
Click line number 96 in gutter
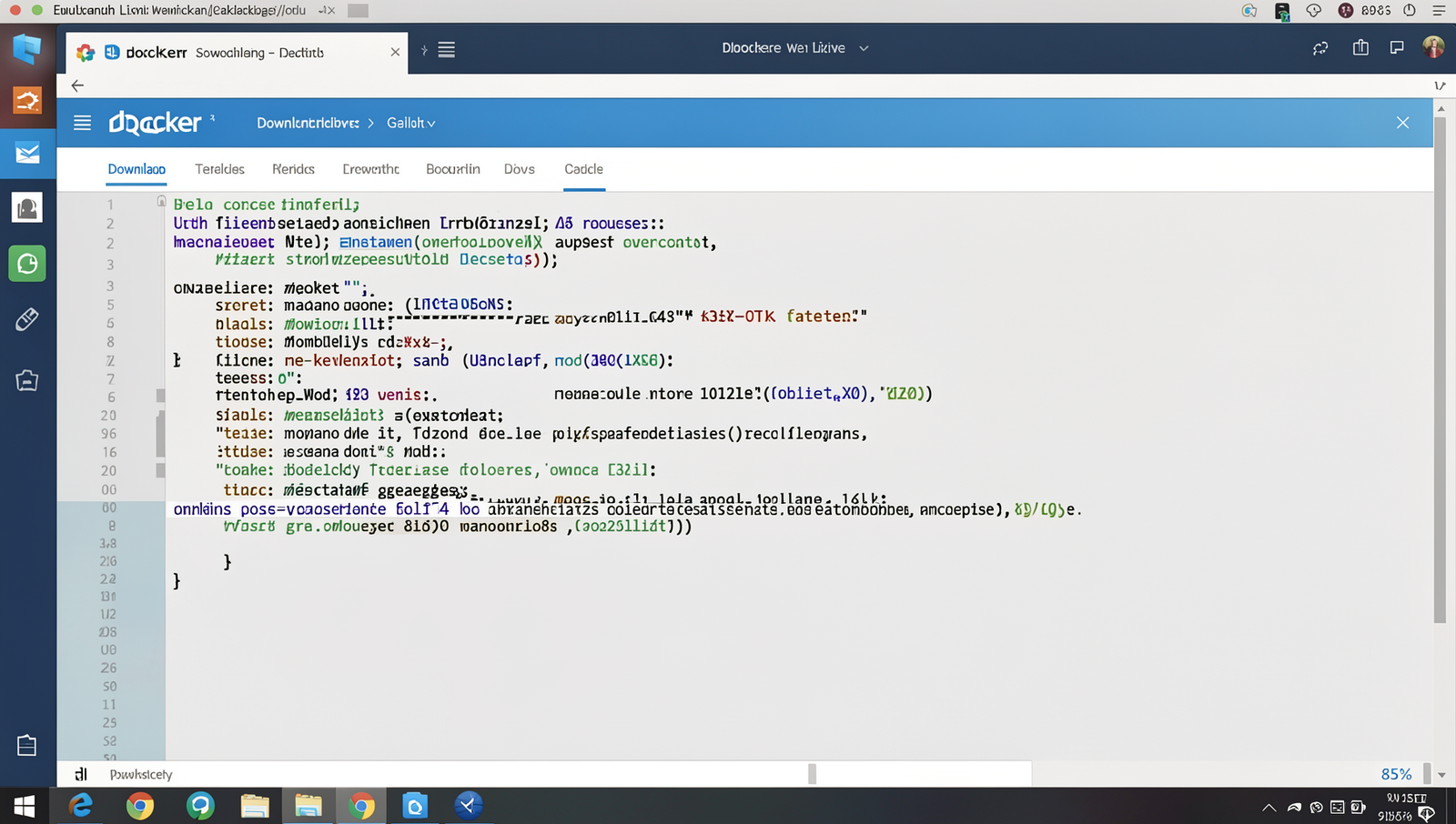click(108, 434)
